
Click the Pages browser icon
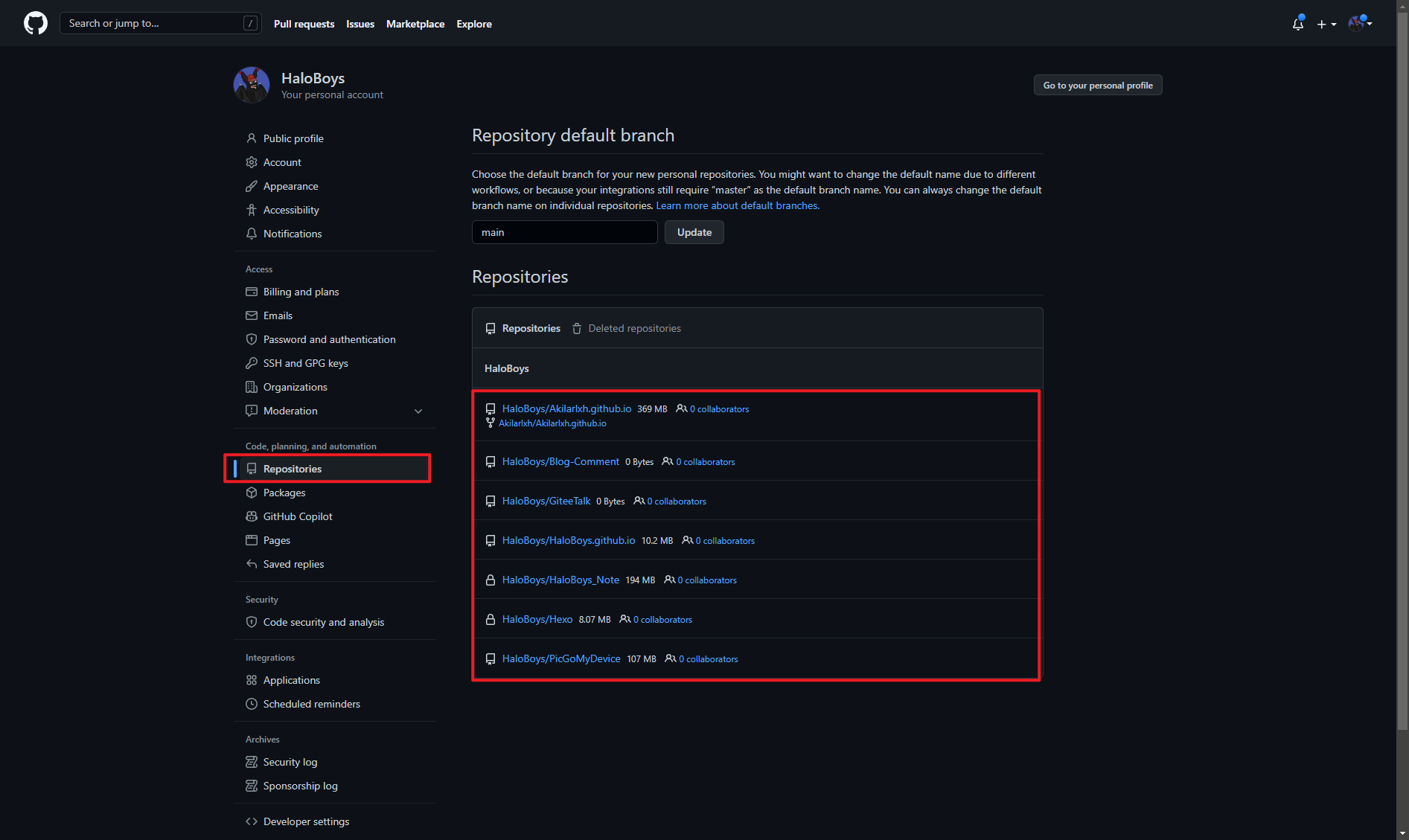(x=252, y=540)
